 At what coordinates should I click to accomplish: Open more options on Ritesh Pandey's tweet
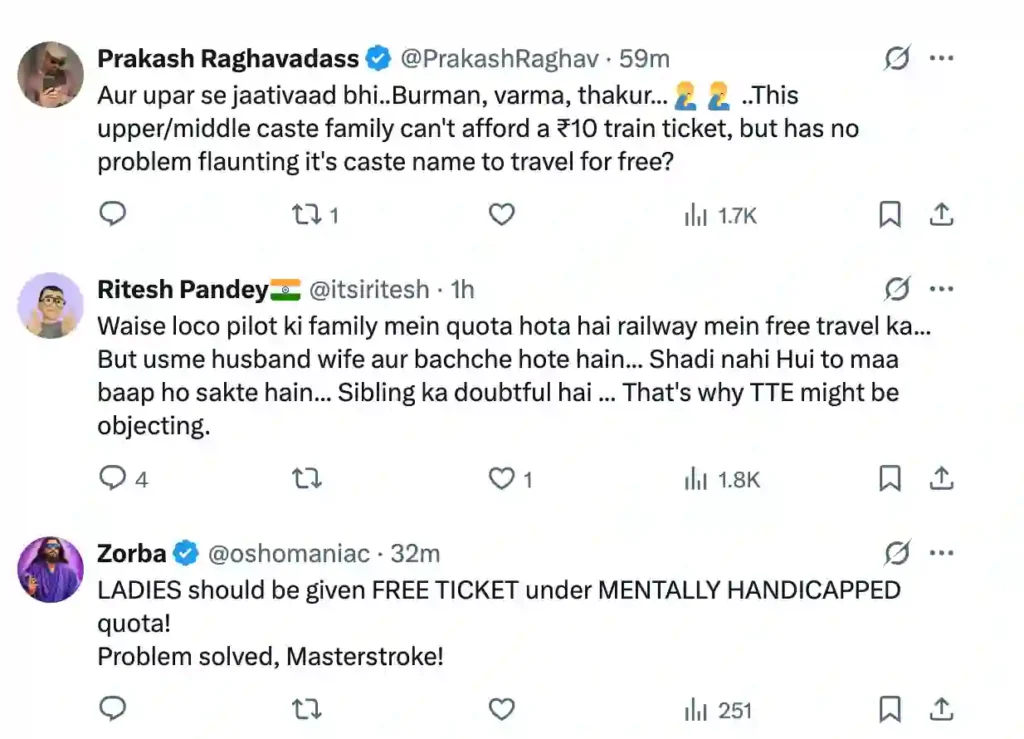(941, 290)
